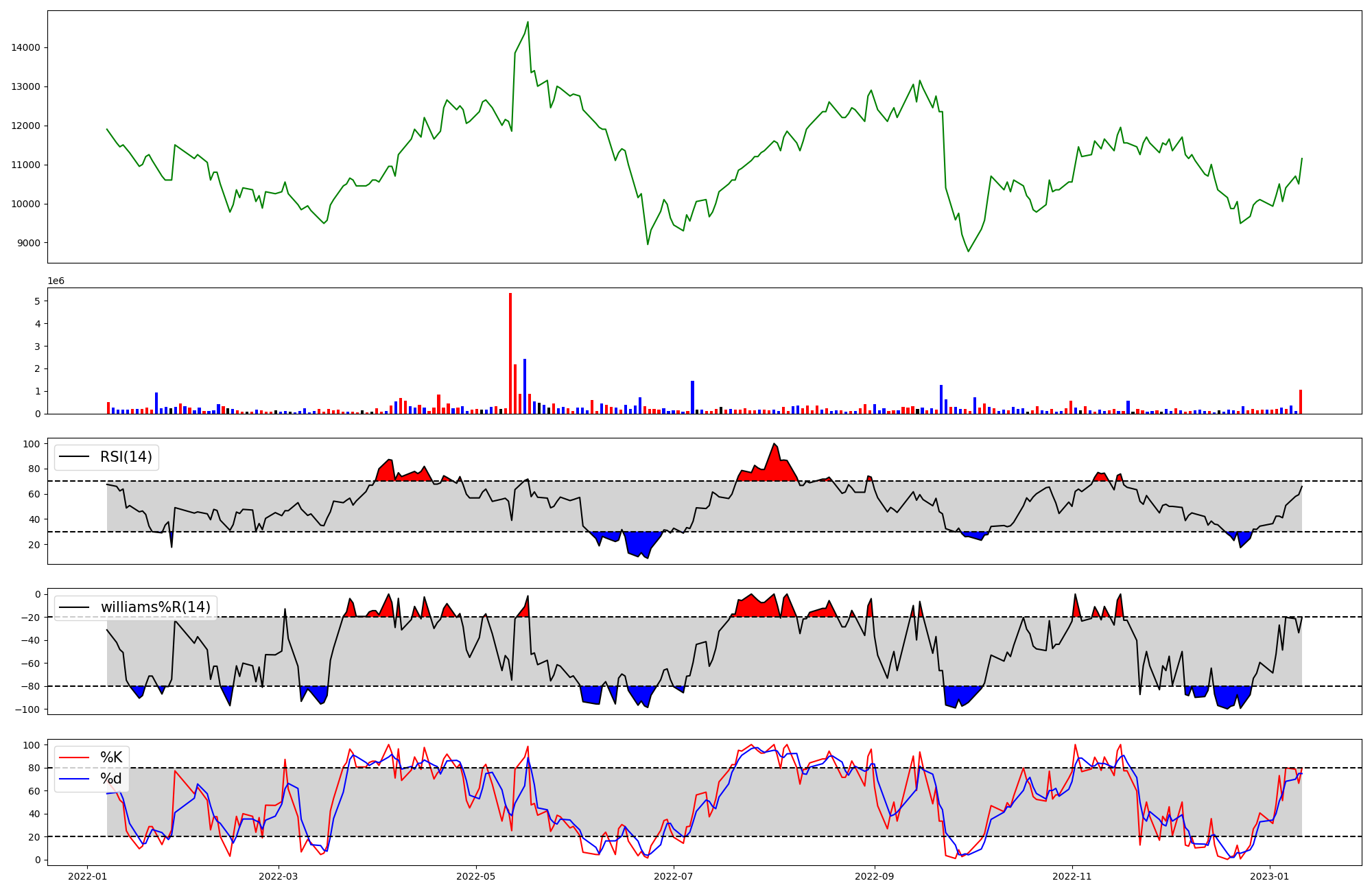Image resolution: width=1372 pixels, height=892 pixels.
Task: Click the tallest red volume bar
Action: tap(510, 353)
